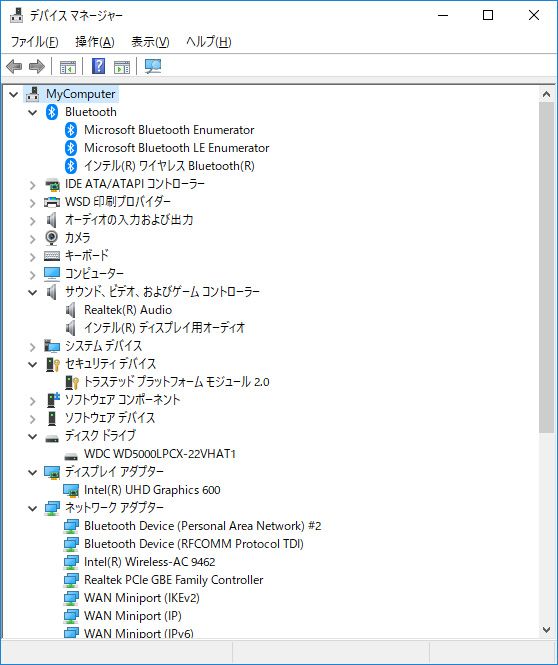This screenshot has width=558, height=665.
Task: Expand オーディオの入力および出力 category
Action: tap(33, 221)
